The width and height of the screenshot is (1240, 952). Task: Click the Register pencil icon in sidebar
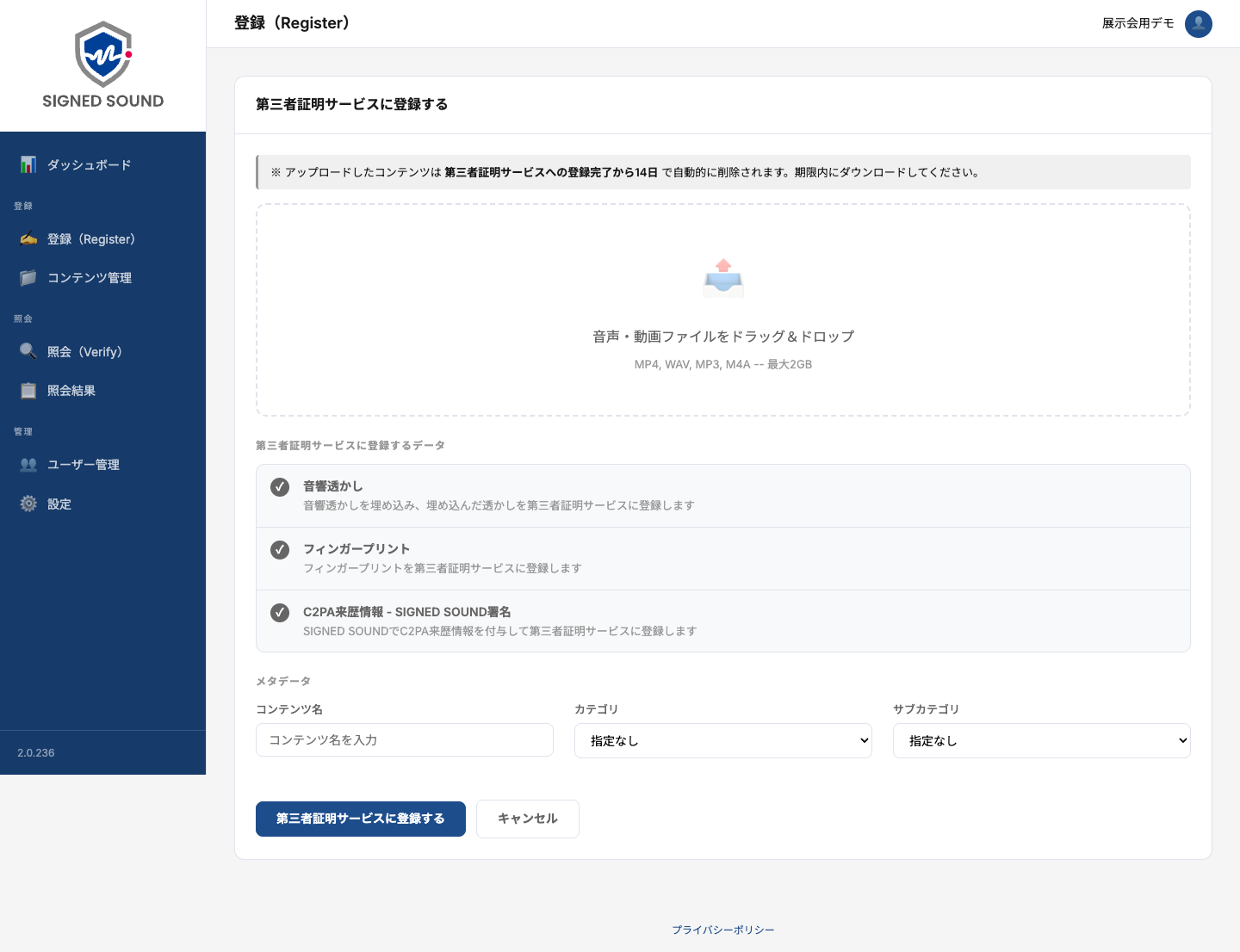pos(28,238)
